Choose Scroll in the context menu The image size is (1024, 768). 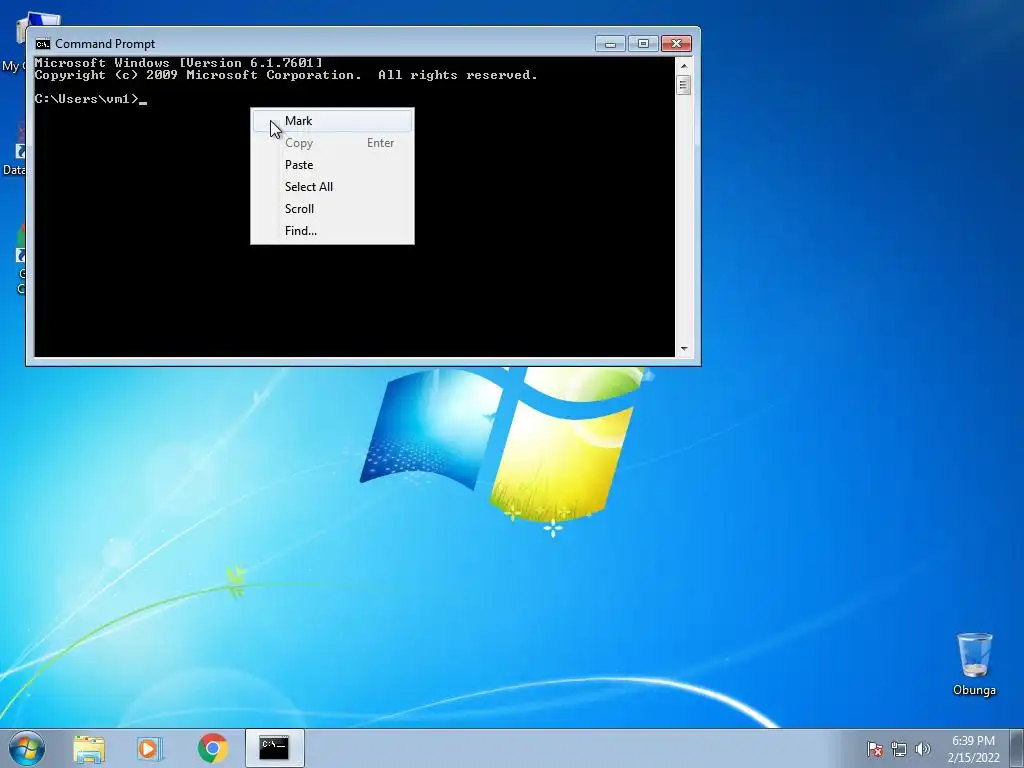(332, 209)
